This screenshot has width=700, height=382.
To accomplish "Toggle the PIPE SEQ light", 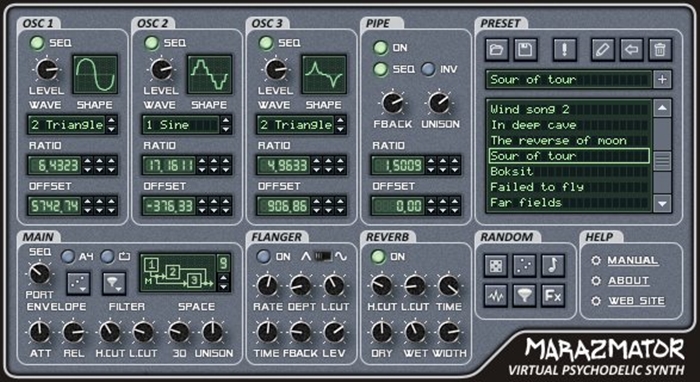I will click(x=381, y=70).
